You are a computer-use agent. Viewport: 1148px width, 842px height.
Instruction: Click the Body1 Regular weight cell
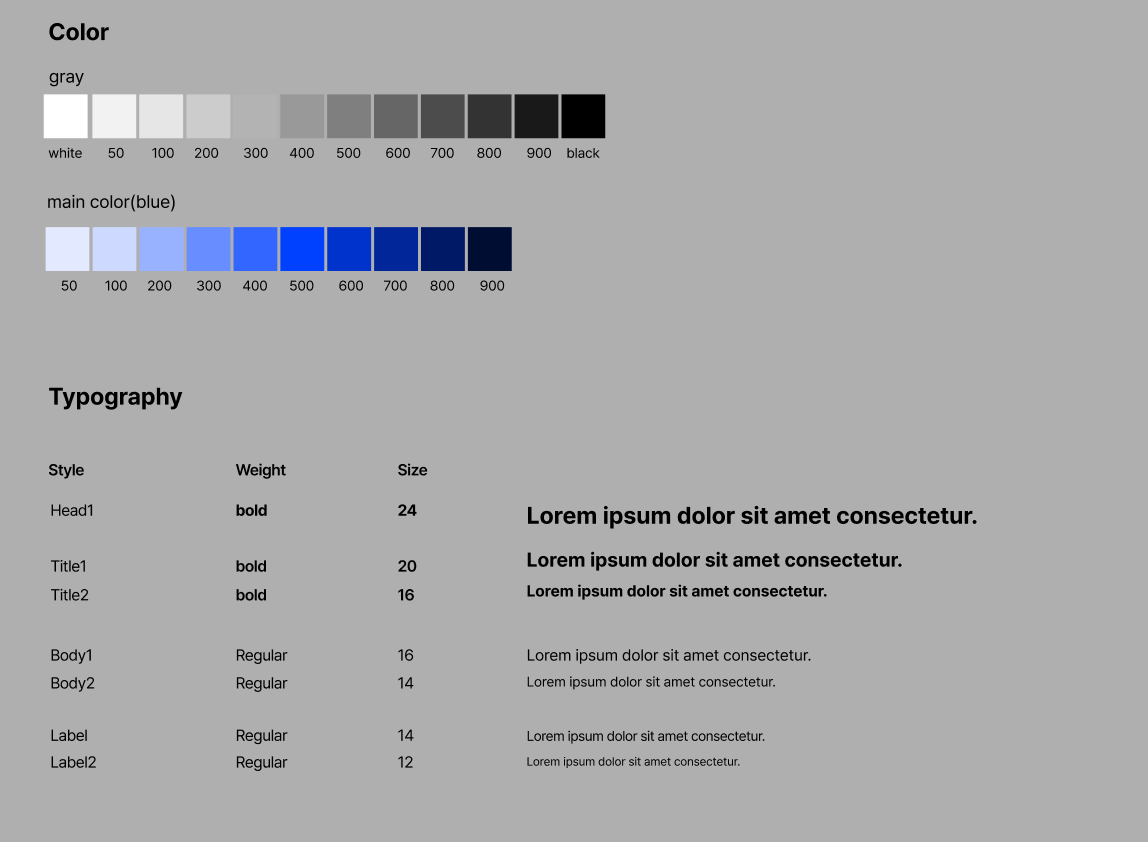click(x=261, y=655)
